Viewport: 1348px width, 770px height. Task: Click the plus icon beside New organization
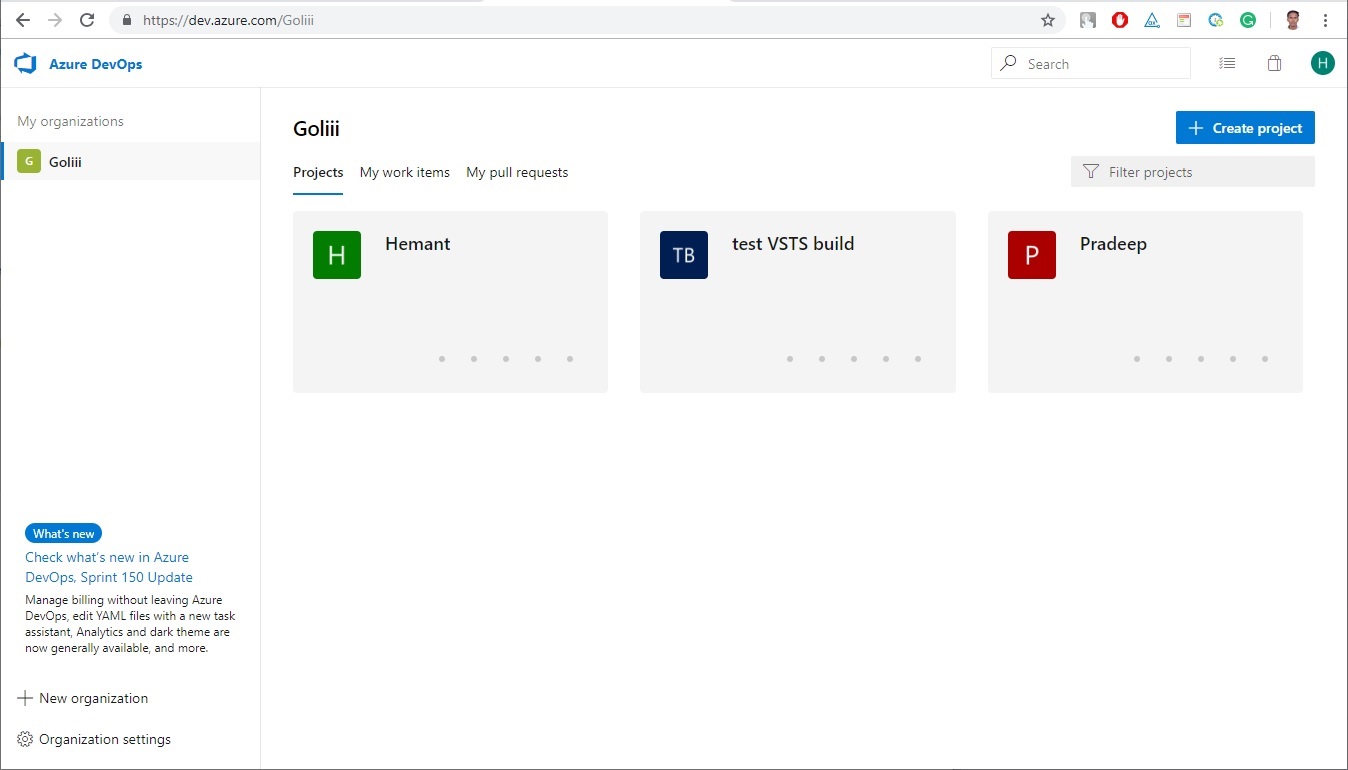[x=25, y=698]
